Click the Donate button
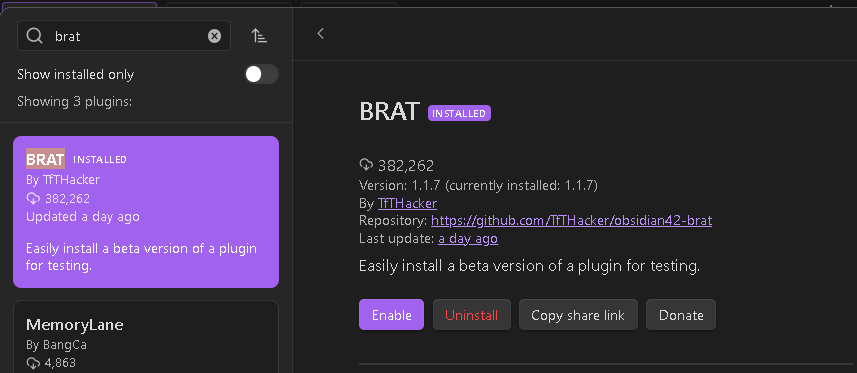 [x=681, y=315]
